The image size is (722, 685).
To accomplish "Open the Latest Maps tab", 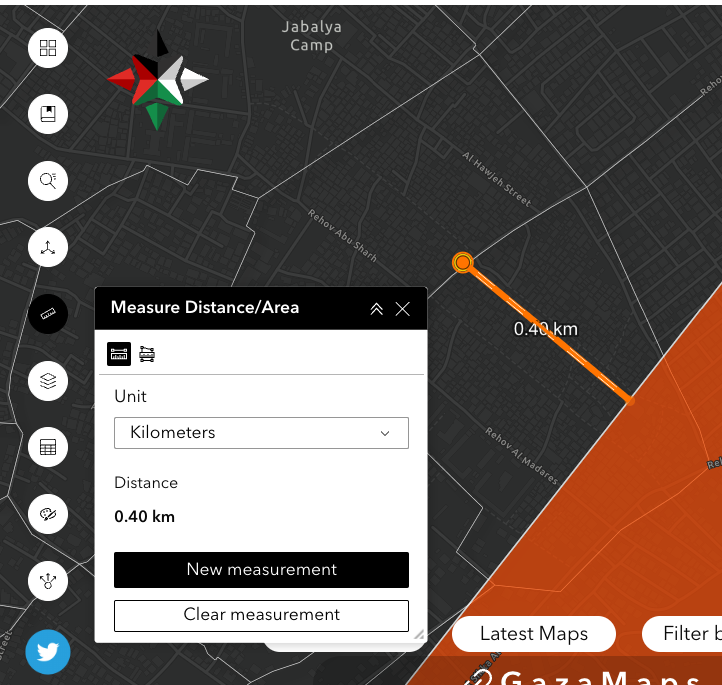I will click(534, 634).
